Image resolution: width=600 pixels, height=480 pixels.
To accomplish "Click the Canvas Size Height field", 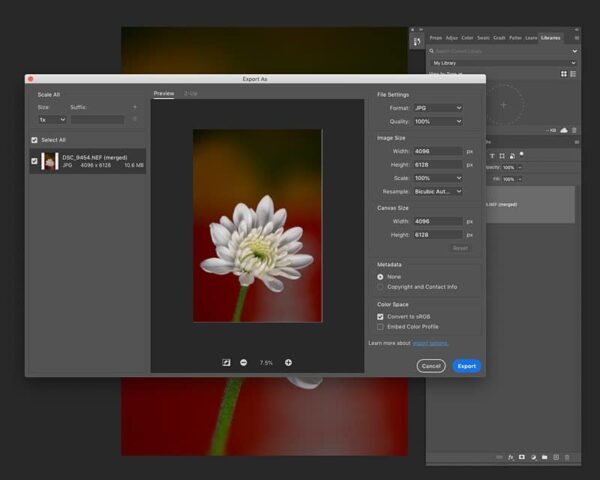I will 438,235.
